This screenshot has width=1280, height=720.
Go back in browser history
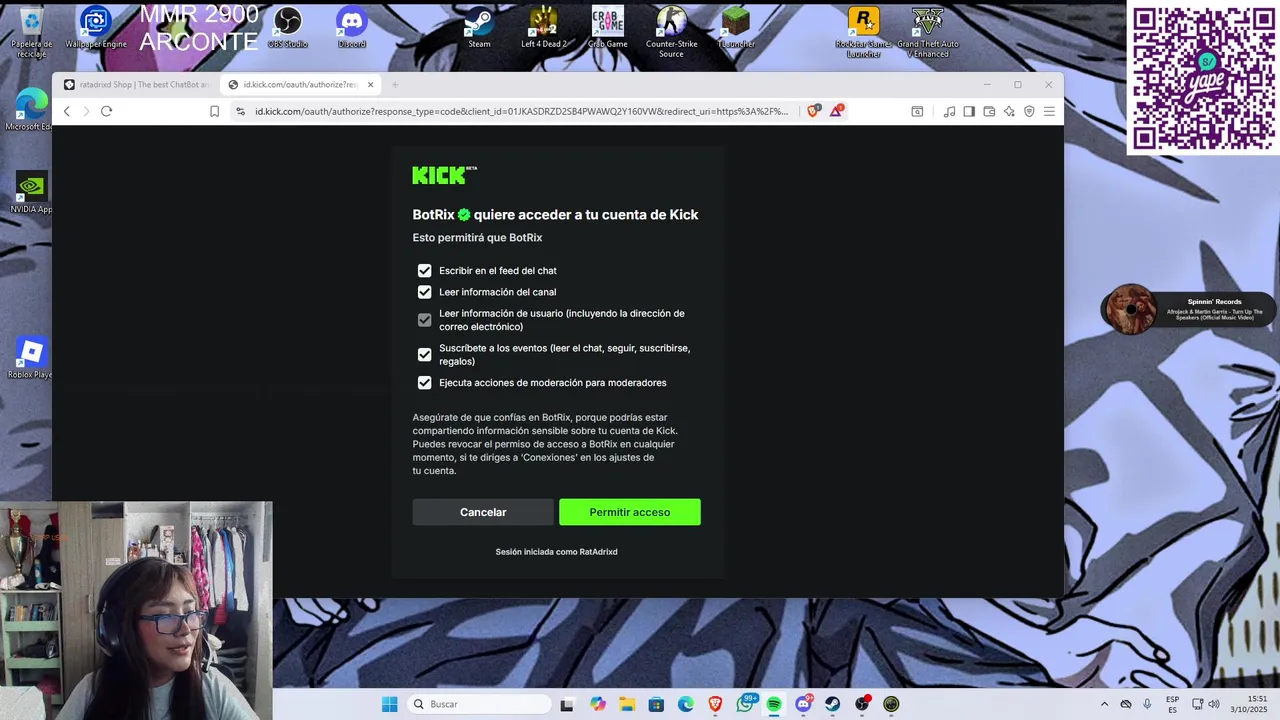click(67, 111)
